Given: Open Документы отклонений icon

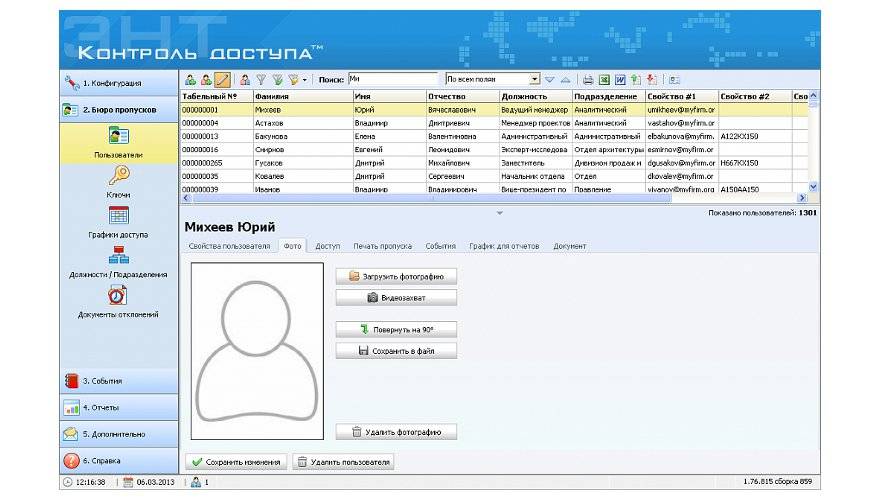Looking at the screenshot, I should pyautogui.click(x=118, y=296).
